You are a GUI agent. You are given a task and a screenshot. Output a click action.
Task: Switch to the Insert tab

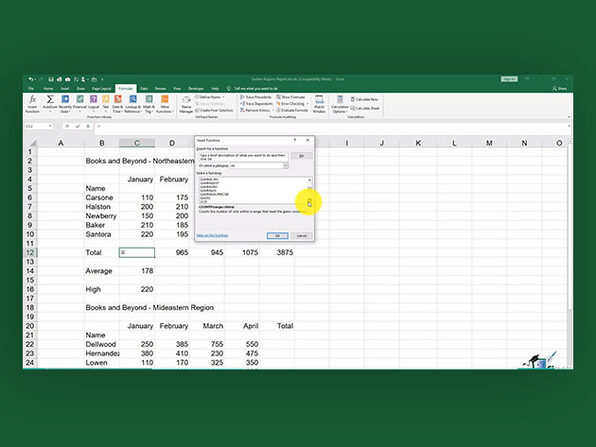click(65, 89)
